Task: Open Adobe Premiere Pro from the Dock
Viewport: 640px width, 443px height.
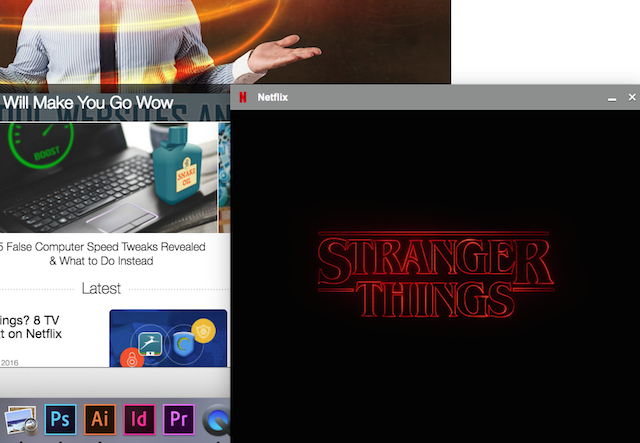Action: click(x=179, y=419)
